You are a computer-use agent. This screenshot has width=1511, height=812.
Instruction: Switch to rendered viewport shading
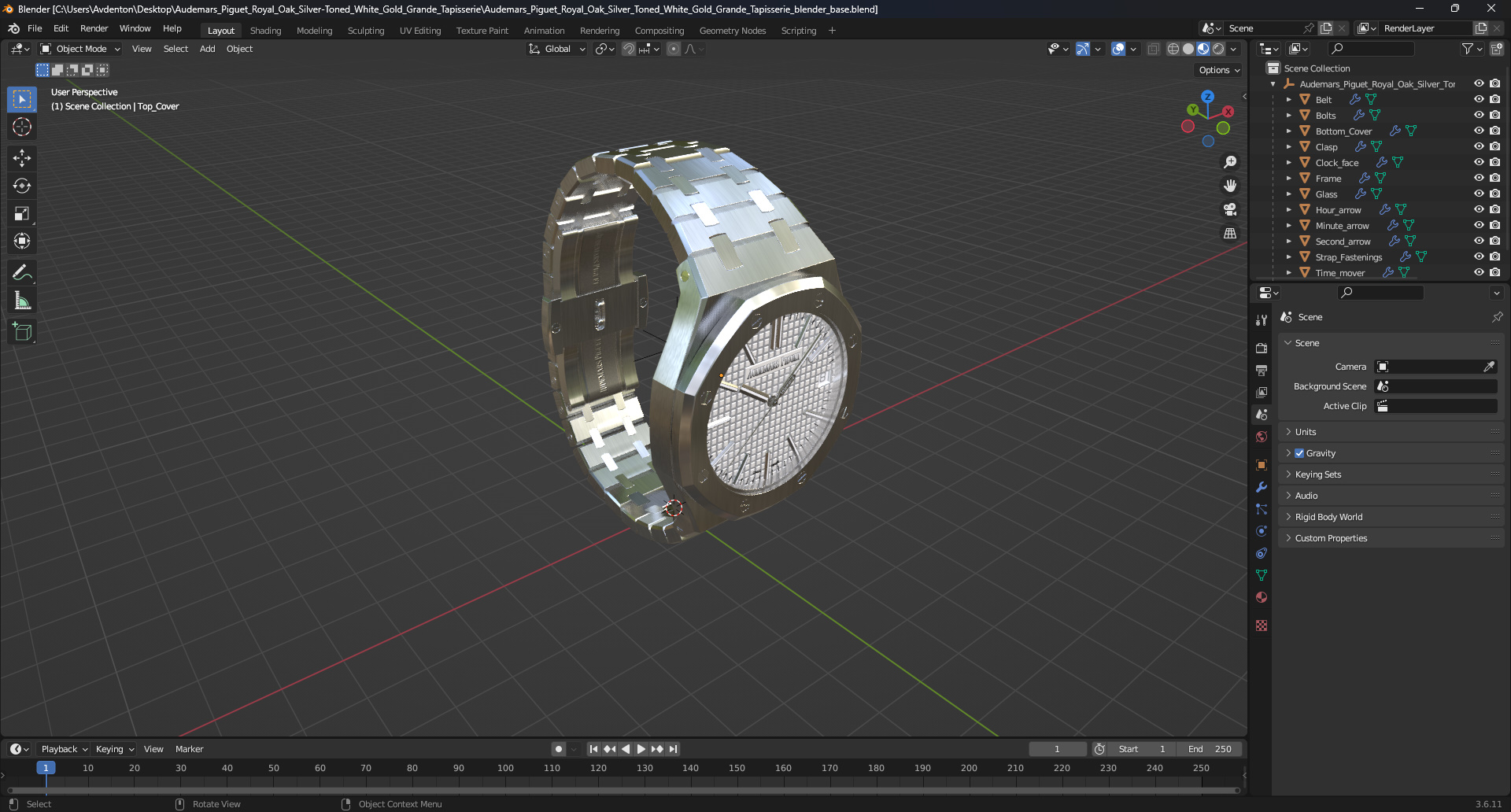click(1218, 49)
